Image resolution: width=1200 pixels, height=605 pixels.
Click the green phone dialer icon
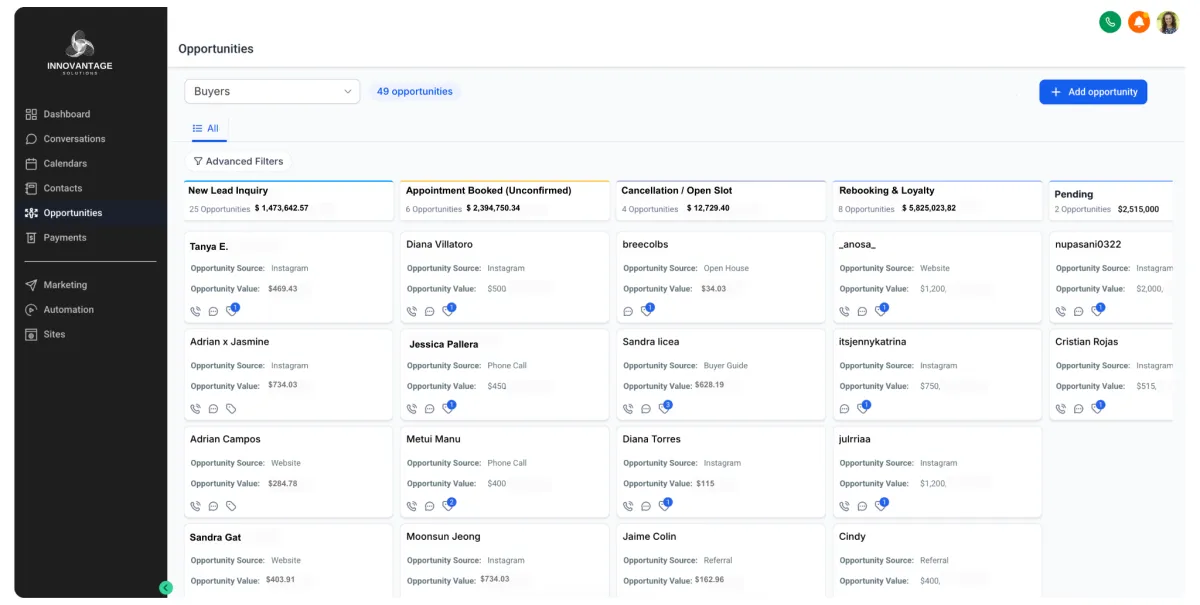click(x=1109, y=22)
